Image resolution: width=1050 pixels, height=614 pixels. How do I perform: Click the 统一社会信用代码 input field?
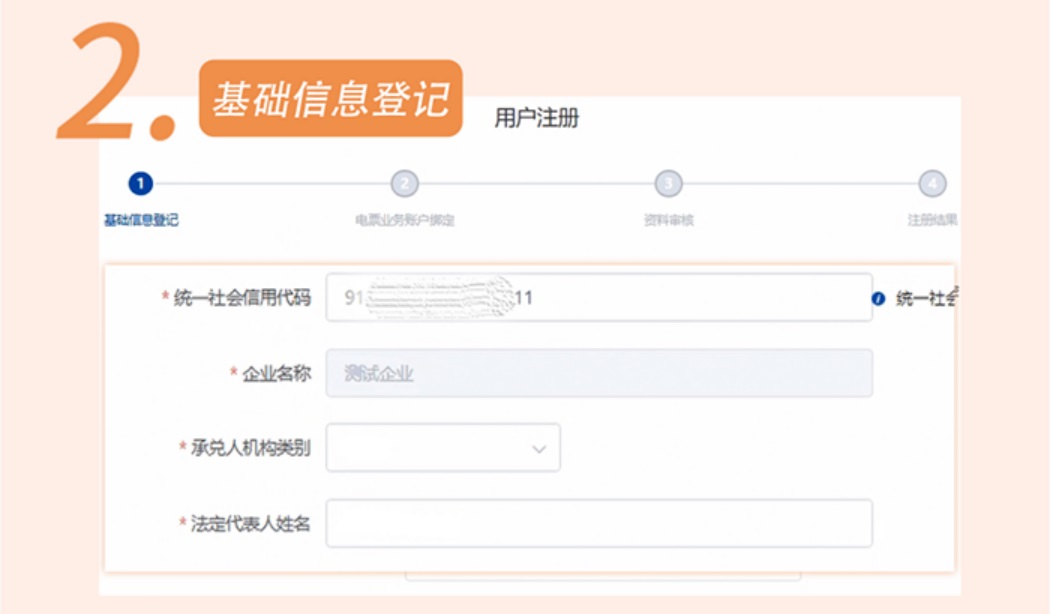tap(599, 297)
